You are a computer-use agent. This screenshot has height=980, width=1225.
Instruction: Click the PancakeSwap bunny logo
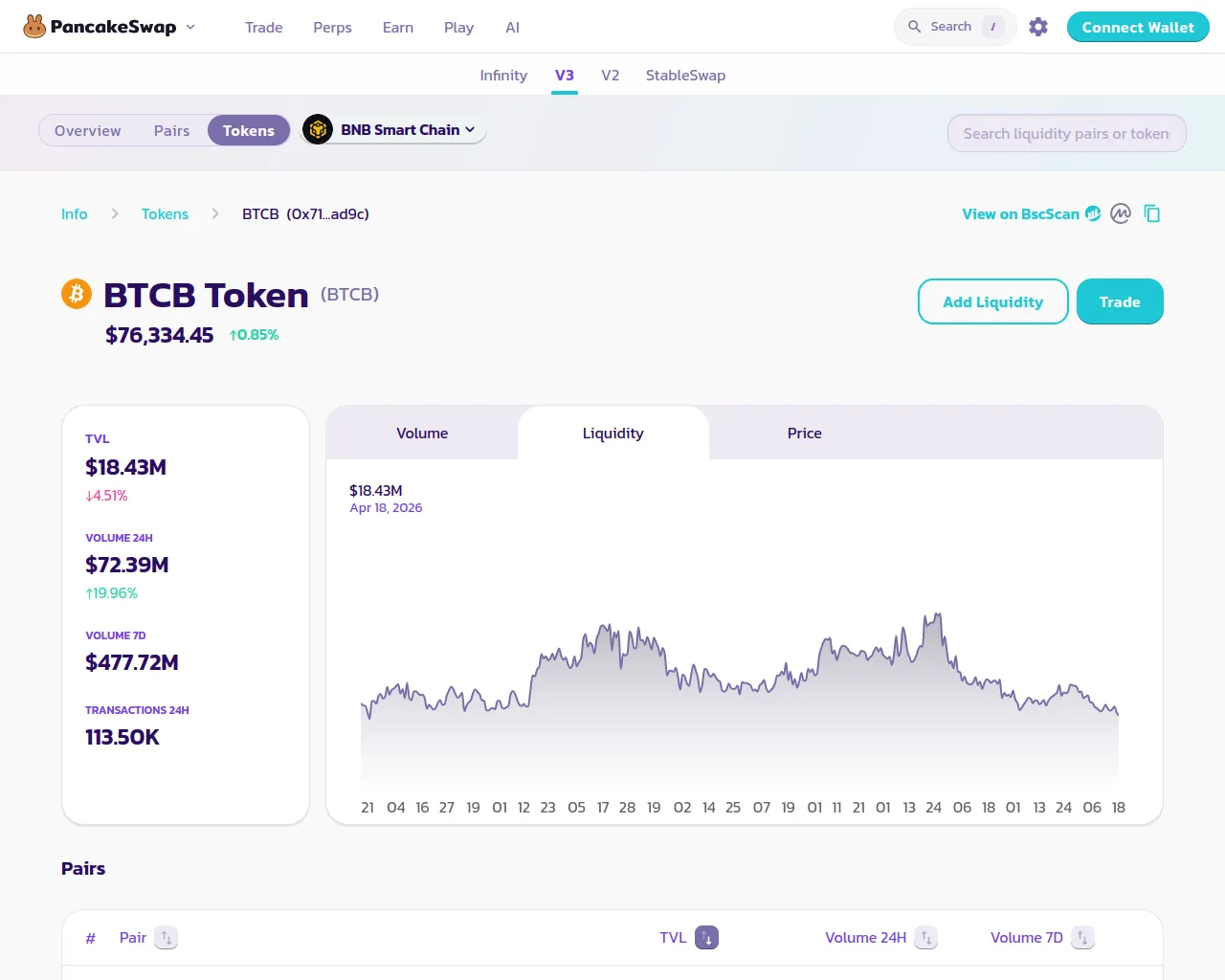click(x=34, y=27)
